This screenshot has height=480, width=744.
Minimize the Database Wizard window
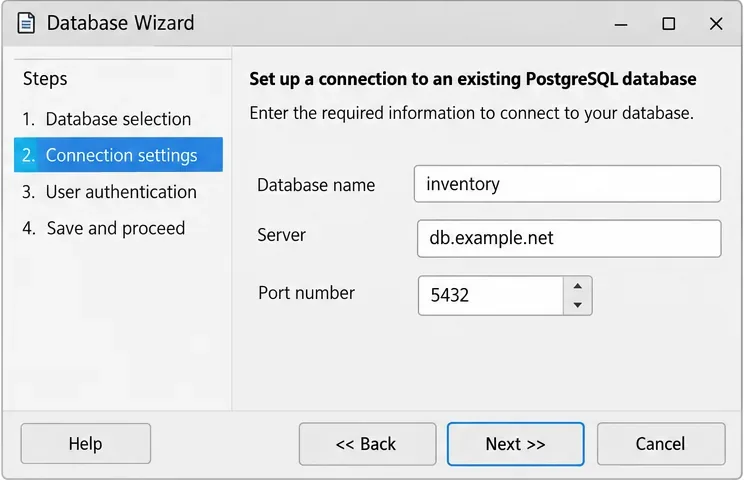(x=621, y=24)
